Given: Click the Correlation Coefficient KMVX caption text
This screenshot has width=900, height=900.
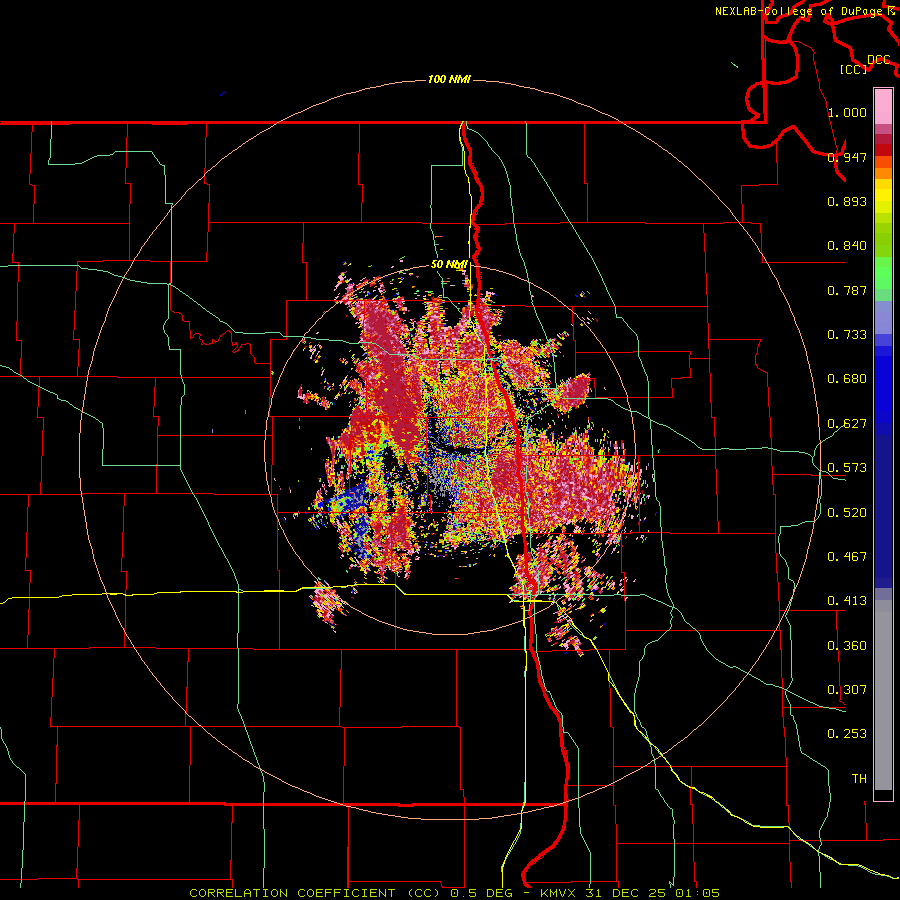Looking at the screenshot, I should [x=455, y=893].
